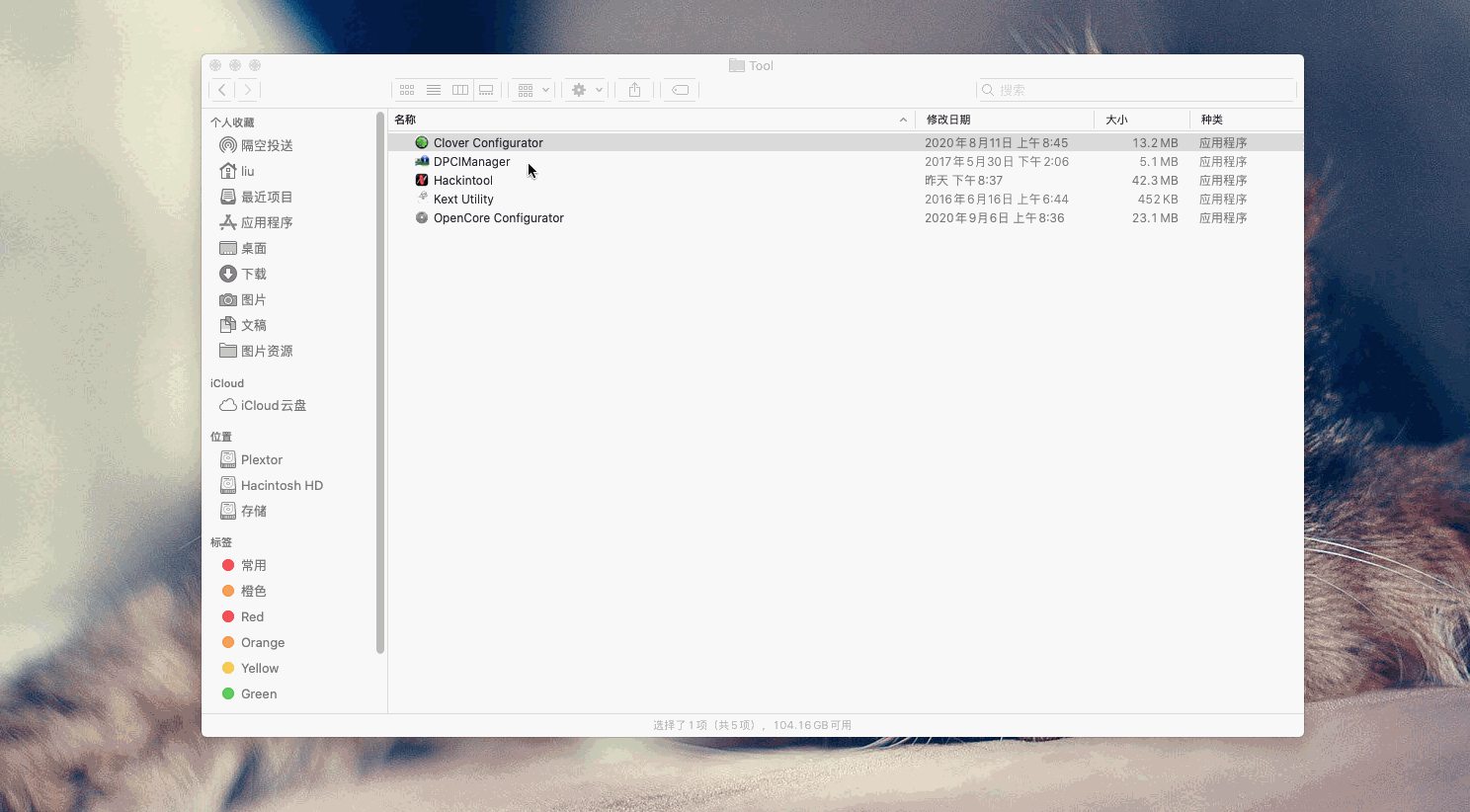This screenshot has height=812, width=1470.
Task: Filter by the Orange tag
Action: [253, 642]
